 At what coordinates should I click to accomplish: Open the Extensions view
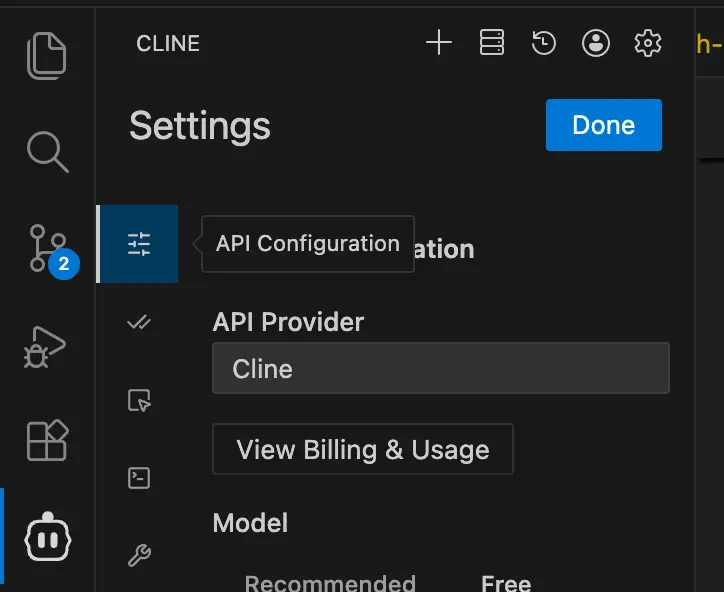(x=48, y=440)
